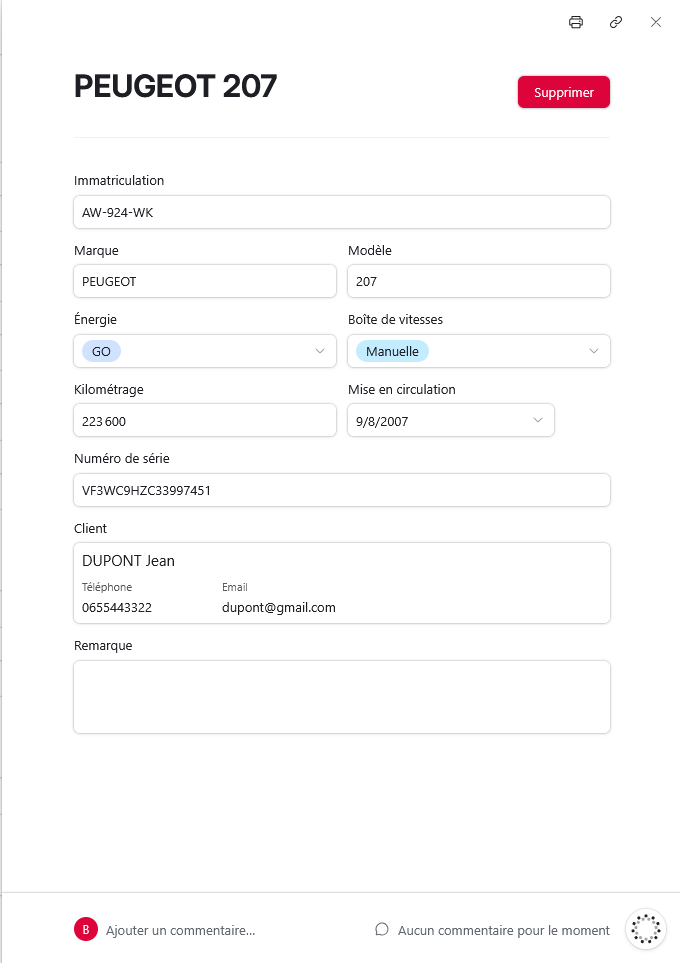The height and width of the screenshot is (963, 680).
Task: Select the blue GO energy tag
Action: click(102, 351)
